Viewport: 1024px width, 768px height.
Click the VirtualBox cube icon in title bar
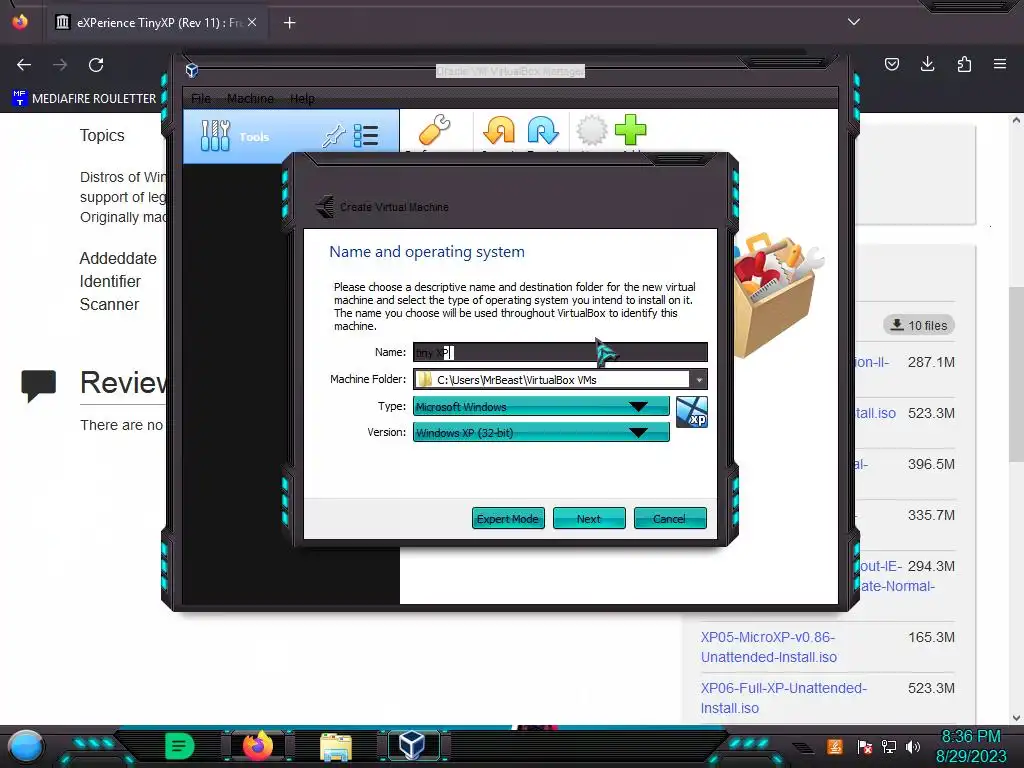pyautogui.click(x=192, y=70)
